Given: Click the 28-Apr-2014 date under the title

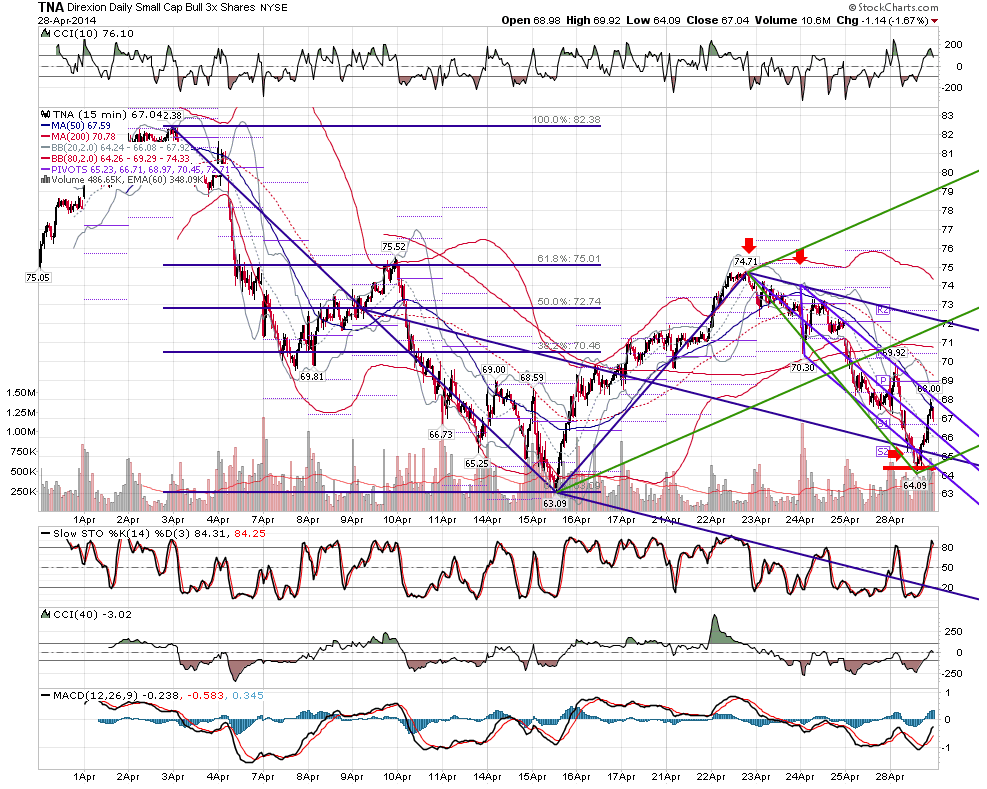Looking at the screenshot, I should pos(67,20).
